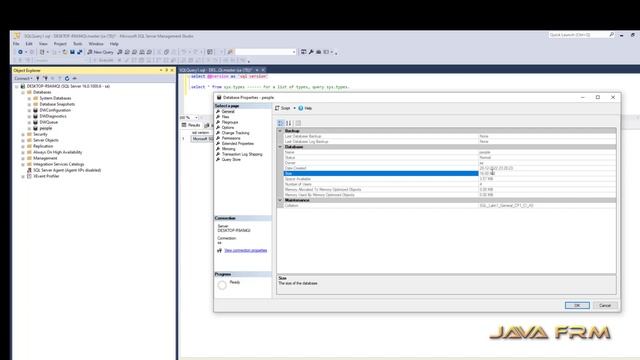Screen dimensions: 640x360
Task: Click the View connection properties link
Action: point(246,251)
